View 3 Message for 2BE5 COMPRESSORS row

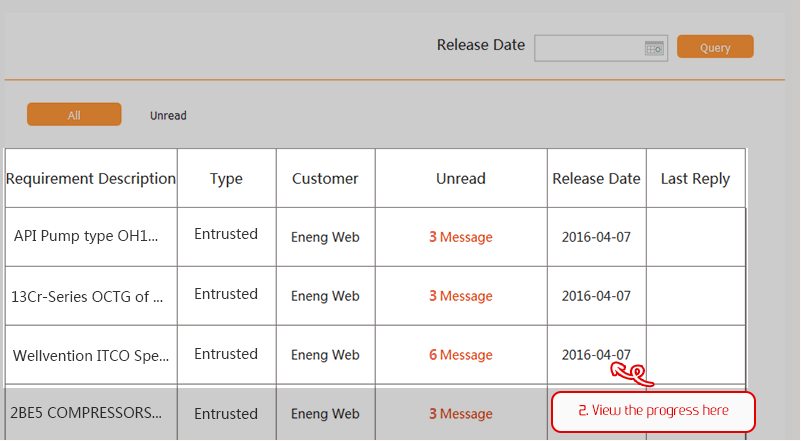[461, 413]
